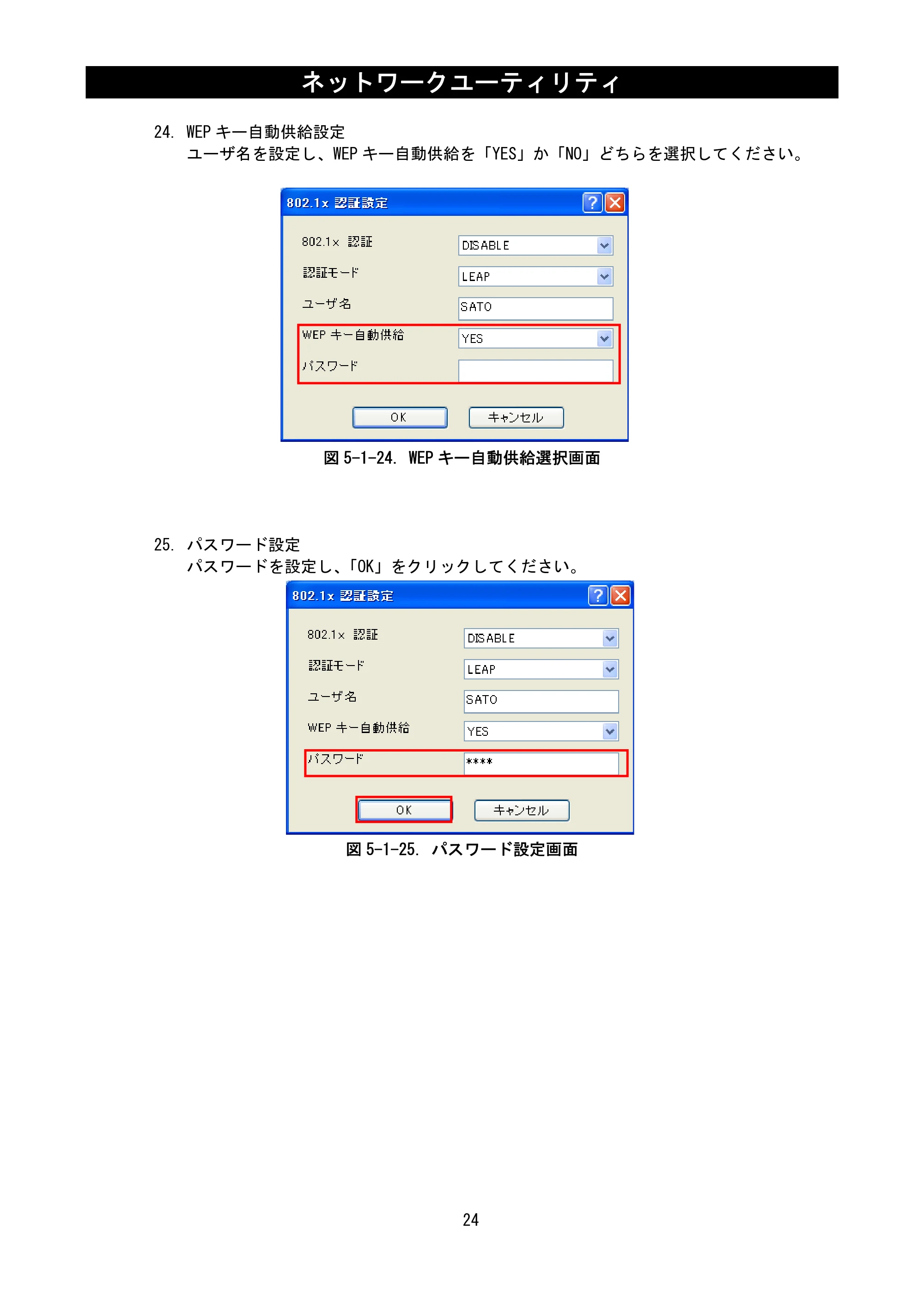The image size is (924, 1308).
Task: Click キャンセル in the lower 802.1x dialog
Action: [522, 810]
